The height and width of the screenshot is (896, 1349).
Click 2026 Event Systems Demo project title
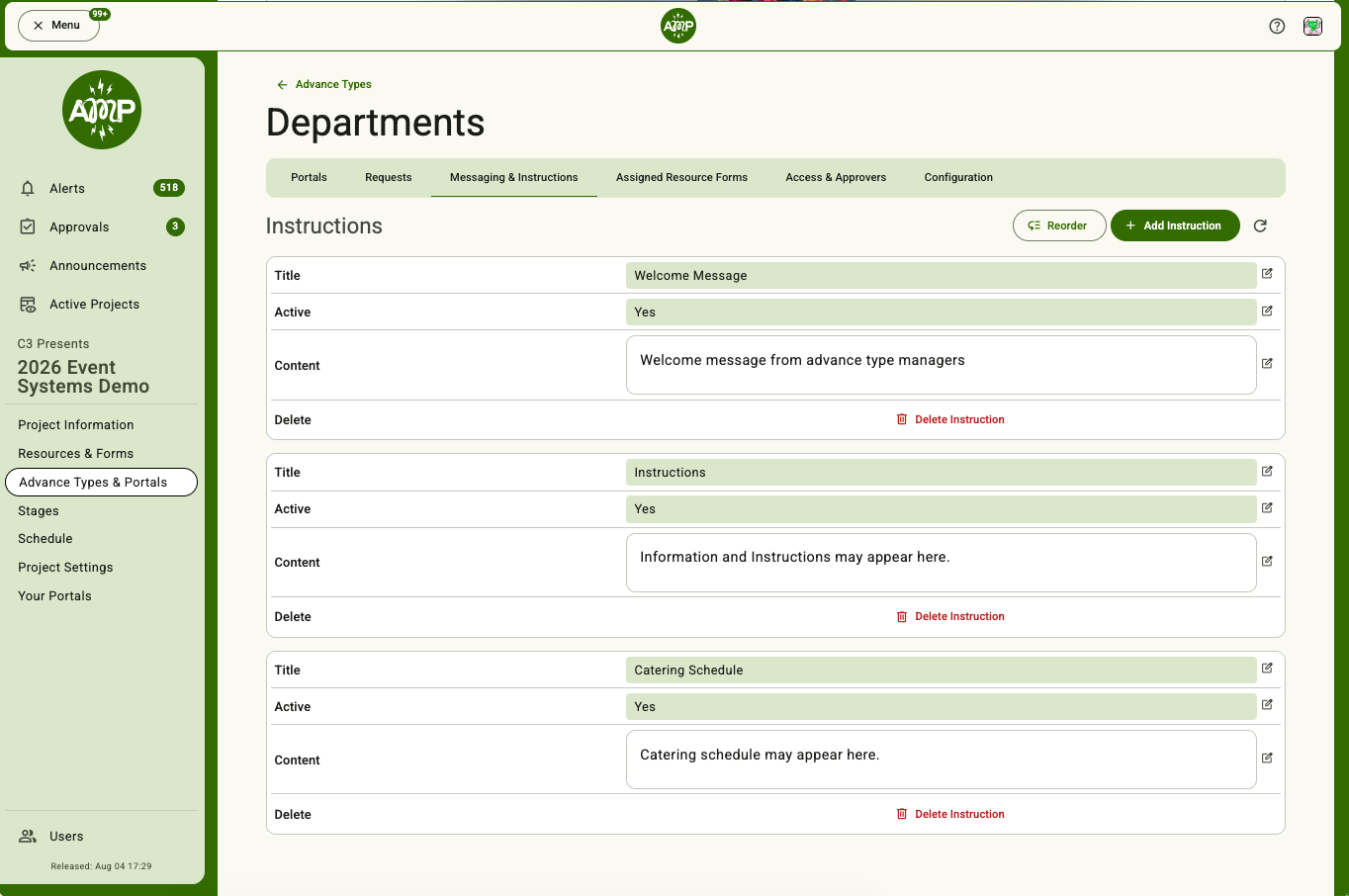tap(83, 377)
